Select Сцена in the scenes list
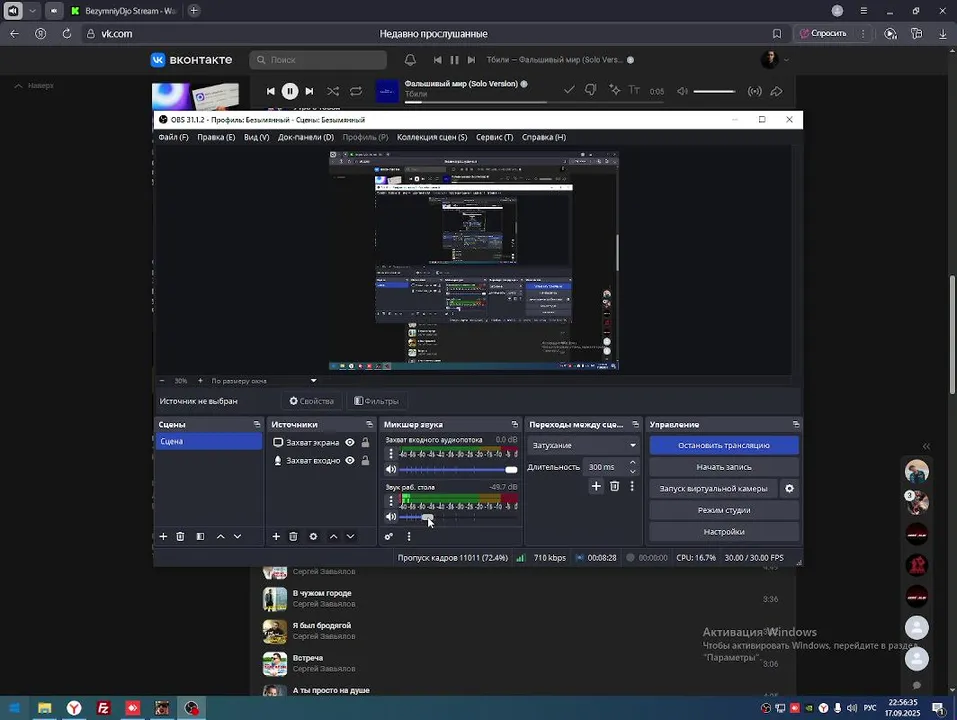Screen dimensions: 957x720 point(209,441)
